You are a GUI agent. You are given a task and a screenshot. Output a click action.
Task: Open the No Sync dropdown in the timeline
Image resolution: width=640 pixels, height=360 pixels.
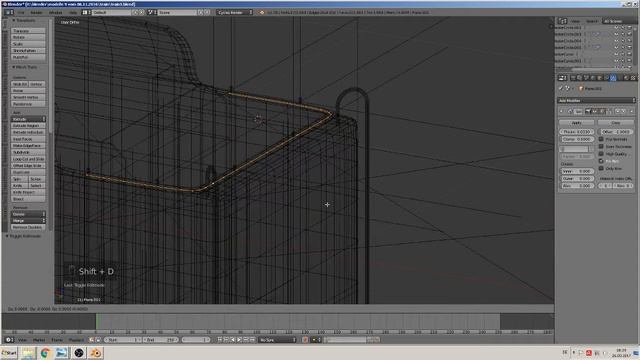tap(278, 340)
